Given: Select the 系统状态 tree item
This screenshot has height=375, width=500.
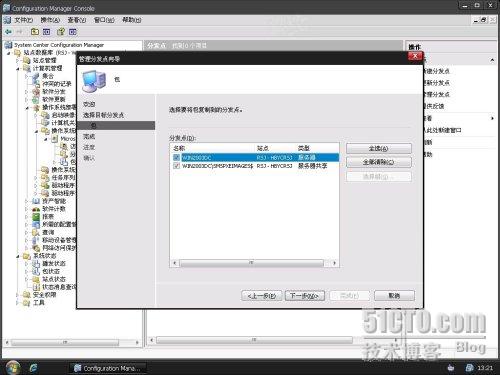Looking at the screenshot, I should (x=45, y=256).
